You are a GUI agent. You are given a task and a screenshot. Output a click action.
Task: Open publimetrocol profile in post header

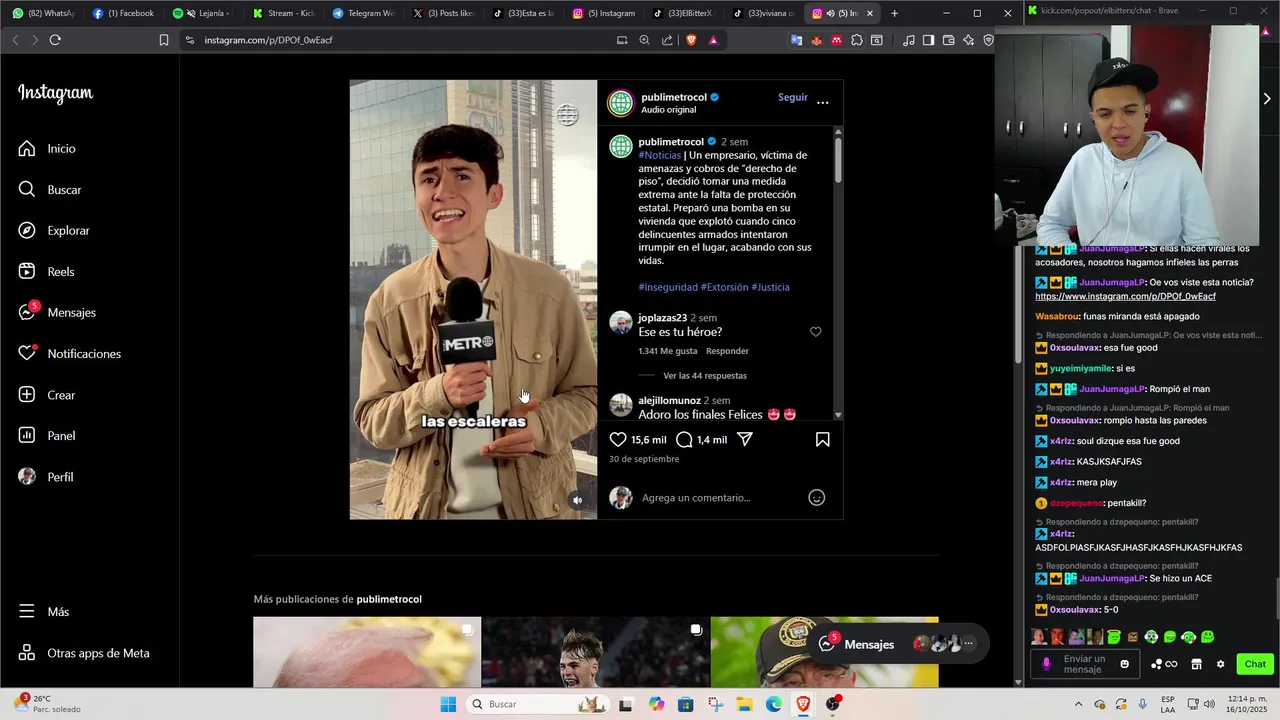tap(674, 97)
